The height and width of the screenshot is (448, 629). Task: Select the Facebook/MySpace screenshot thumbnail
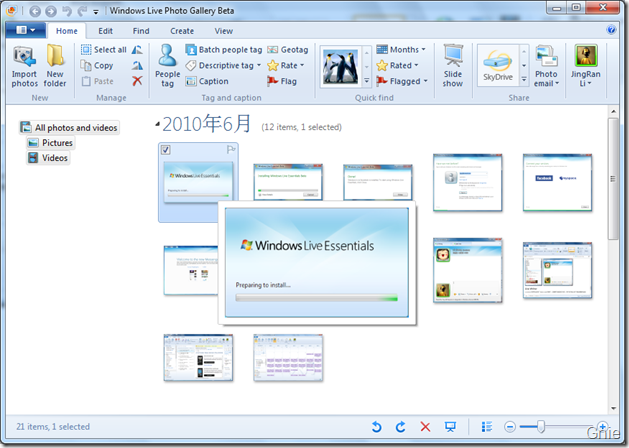pyautogui.click(x=557, y=182)
